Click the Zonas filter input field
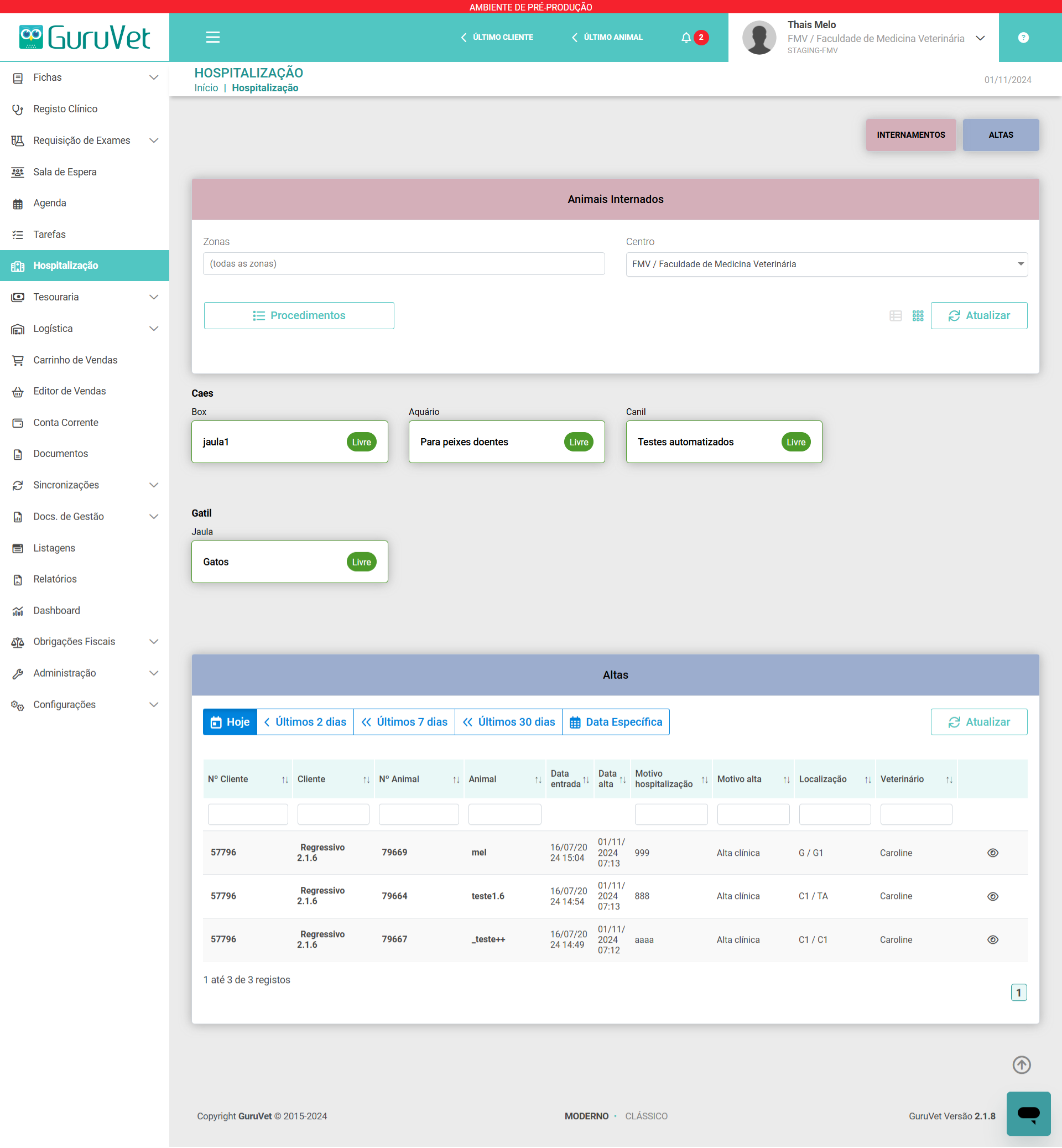 pos(403,264)
